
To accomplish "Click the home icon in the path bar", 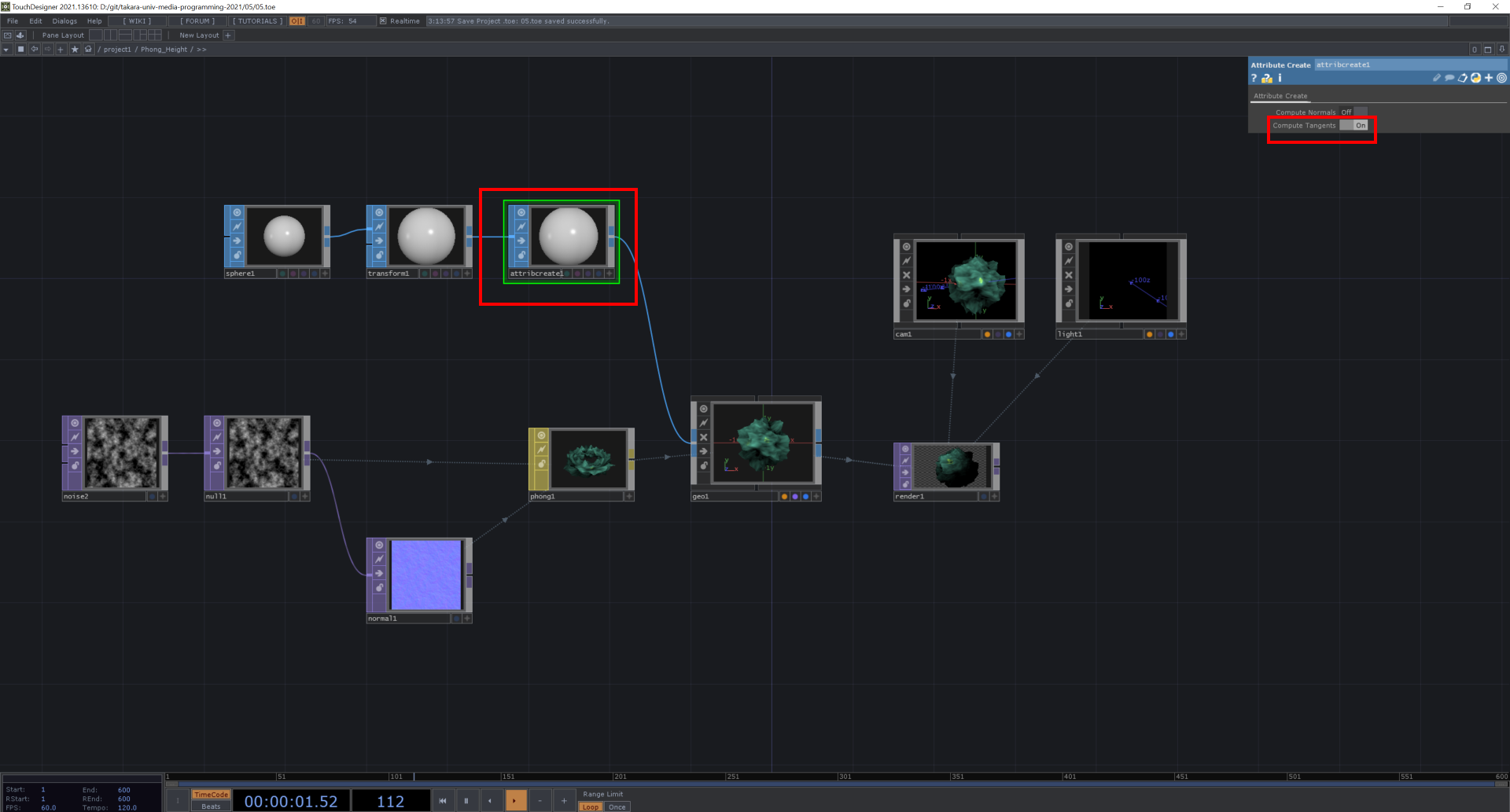I will pos(88,50).
